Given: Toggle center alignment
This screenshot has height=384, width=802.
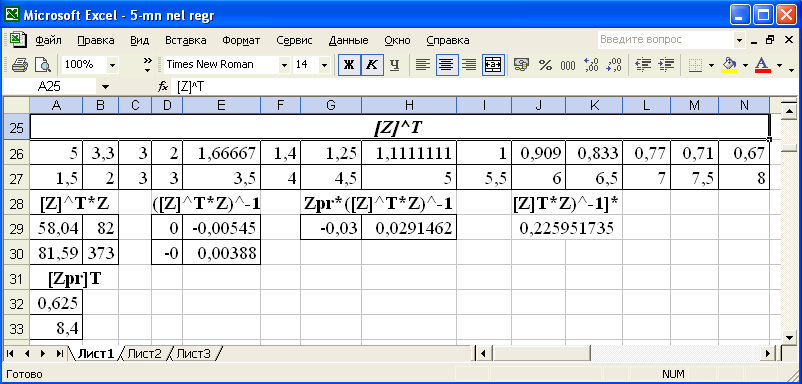Looking at the screenshot, I should click(447, 65).
